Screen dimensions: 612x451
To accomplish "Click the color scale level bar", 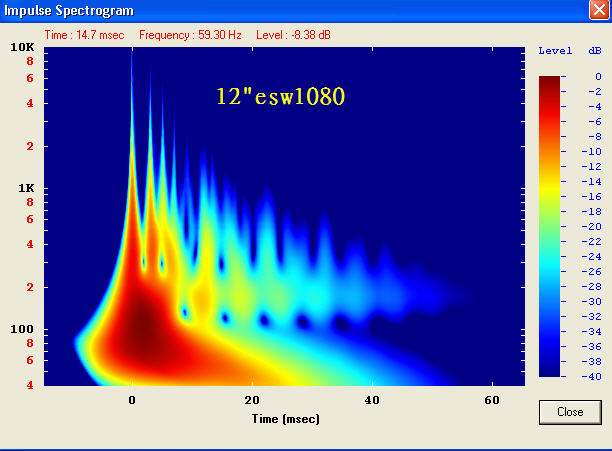I will click(550, 226).
